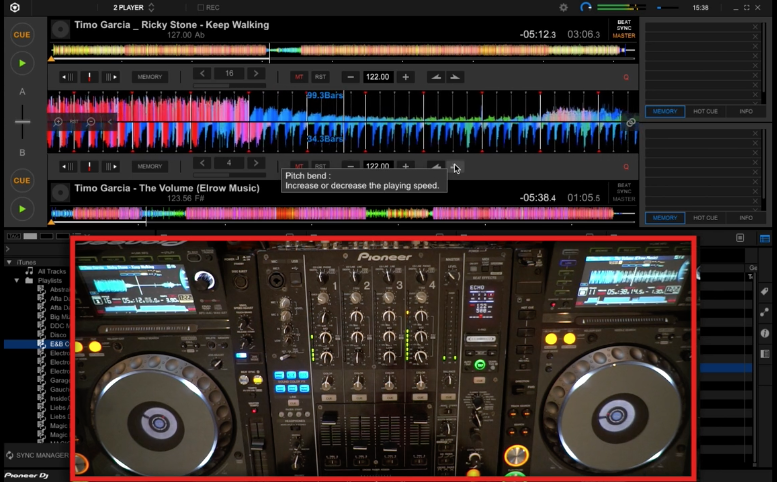Open the Disco playlist

pos(58,335)
